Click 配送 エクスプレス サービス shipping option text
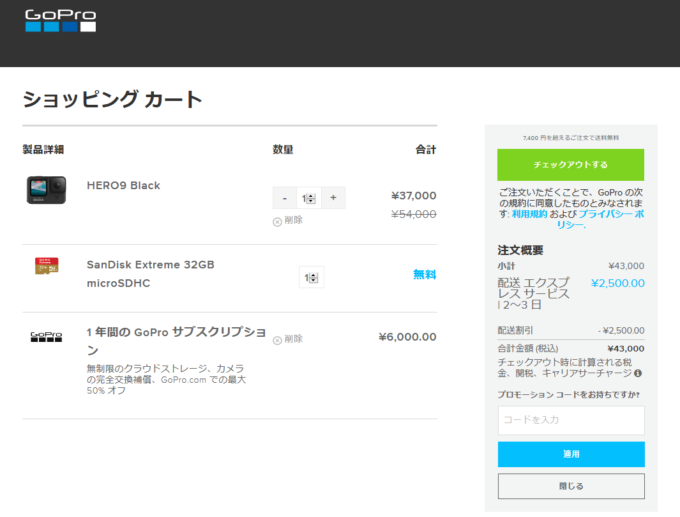The image size is (680, 517). pyautogui.click(x=533, y=294)
